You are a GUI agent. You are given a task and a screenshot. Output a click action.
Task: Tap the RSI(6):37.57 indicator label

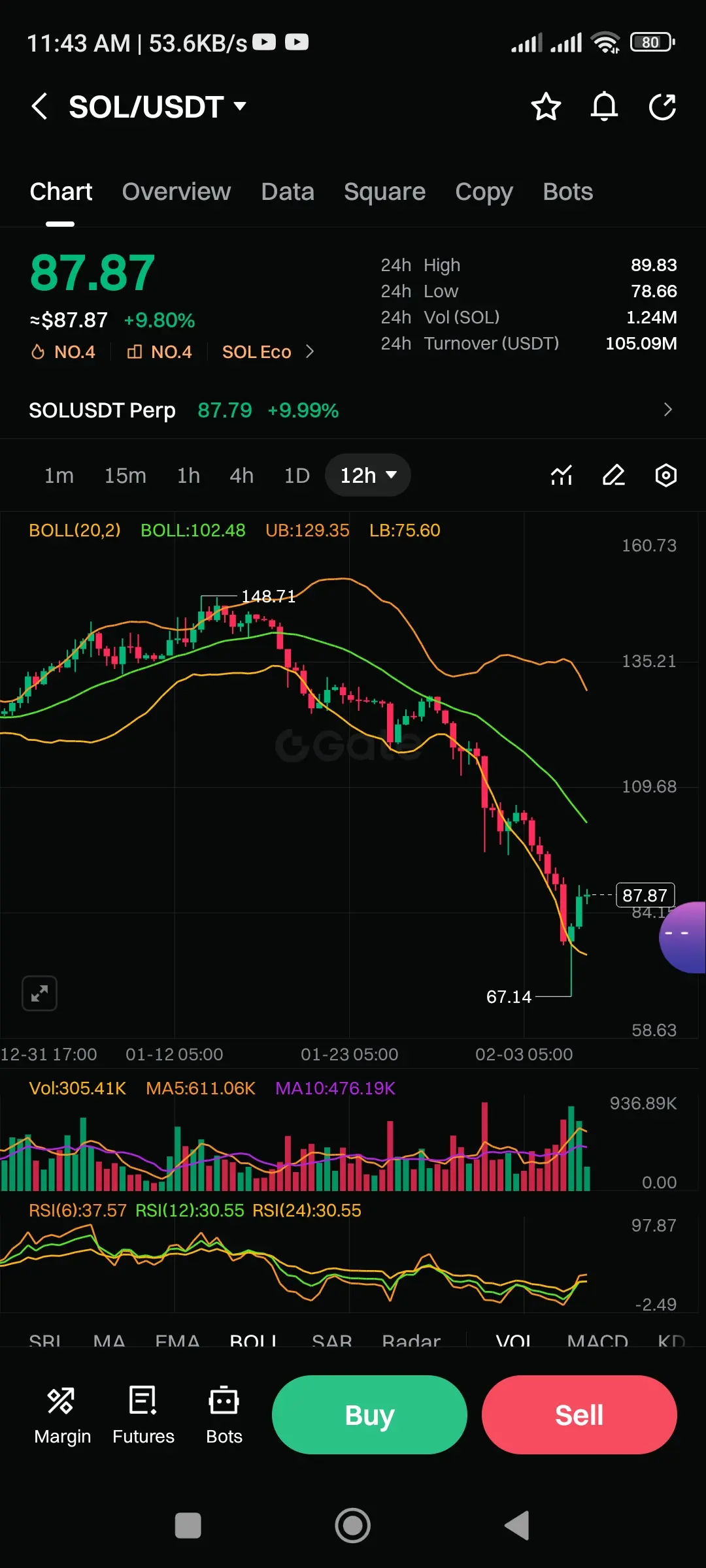(78, 1211)
